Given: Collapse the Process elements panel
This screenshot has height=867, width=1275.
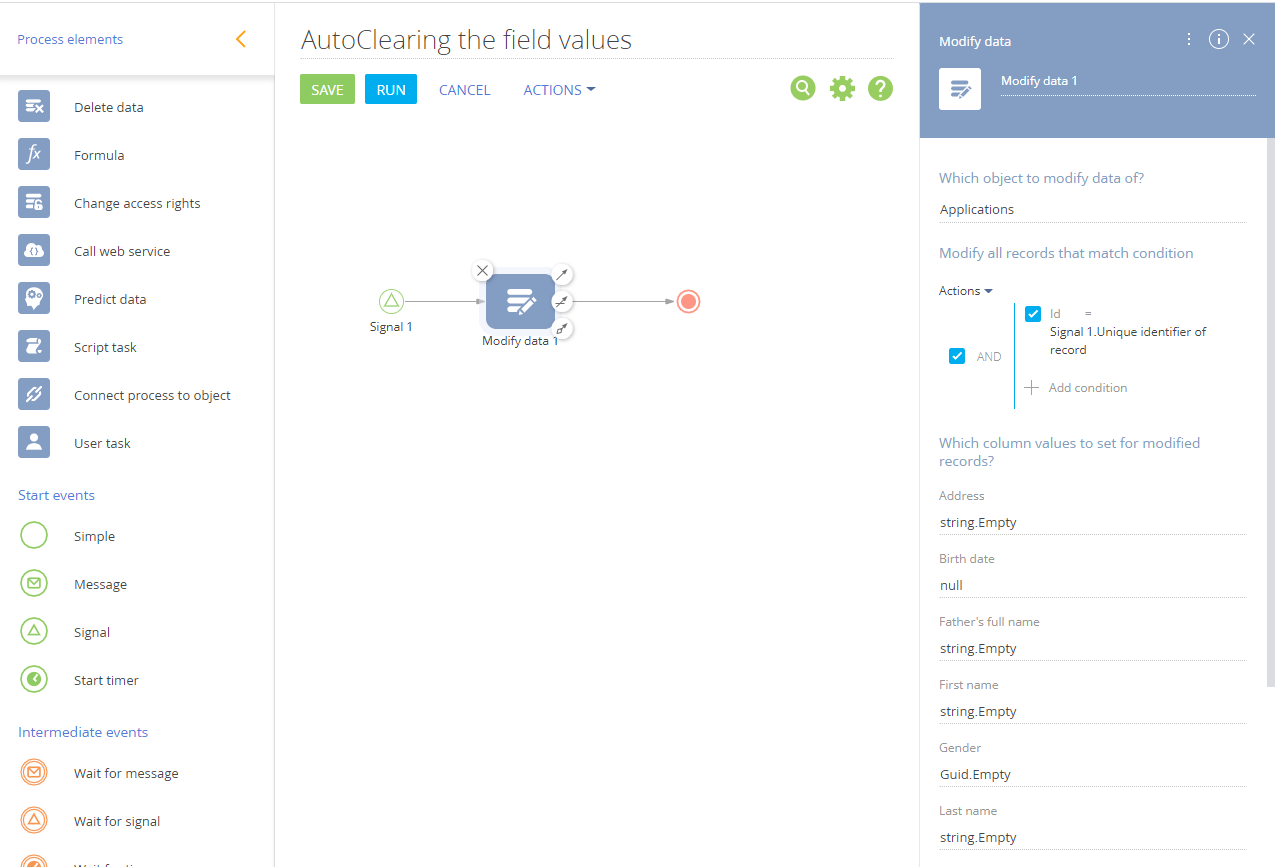Looking at the screenshot, I should [240, 39].
